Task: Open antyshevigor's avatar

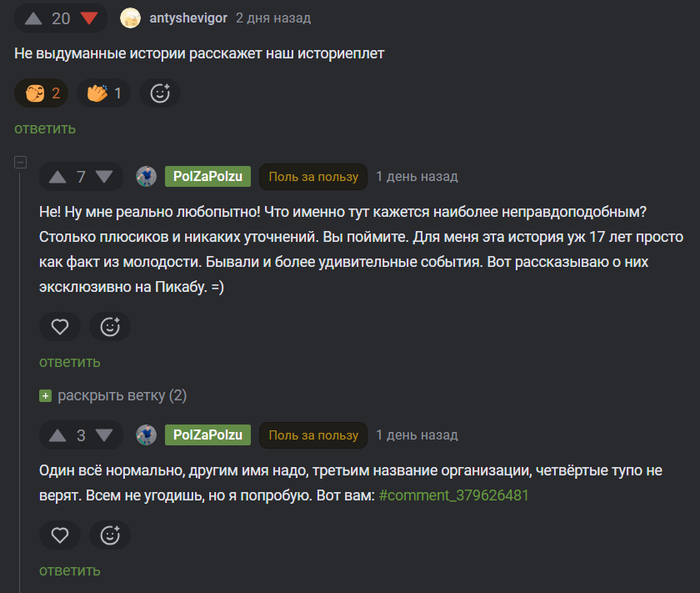Action: click(130, 18)
